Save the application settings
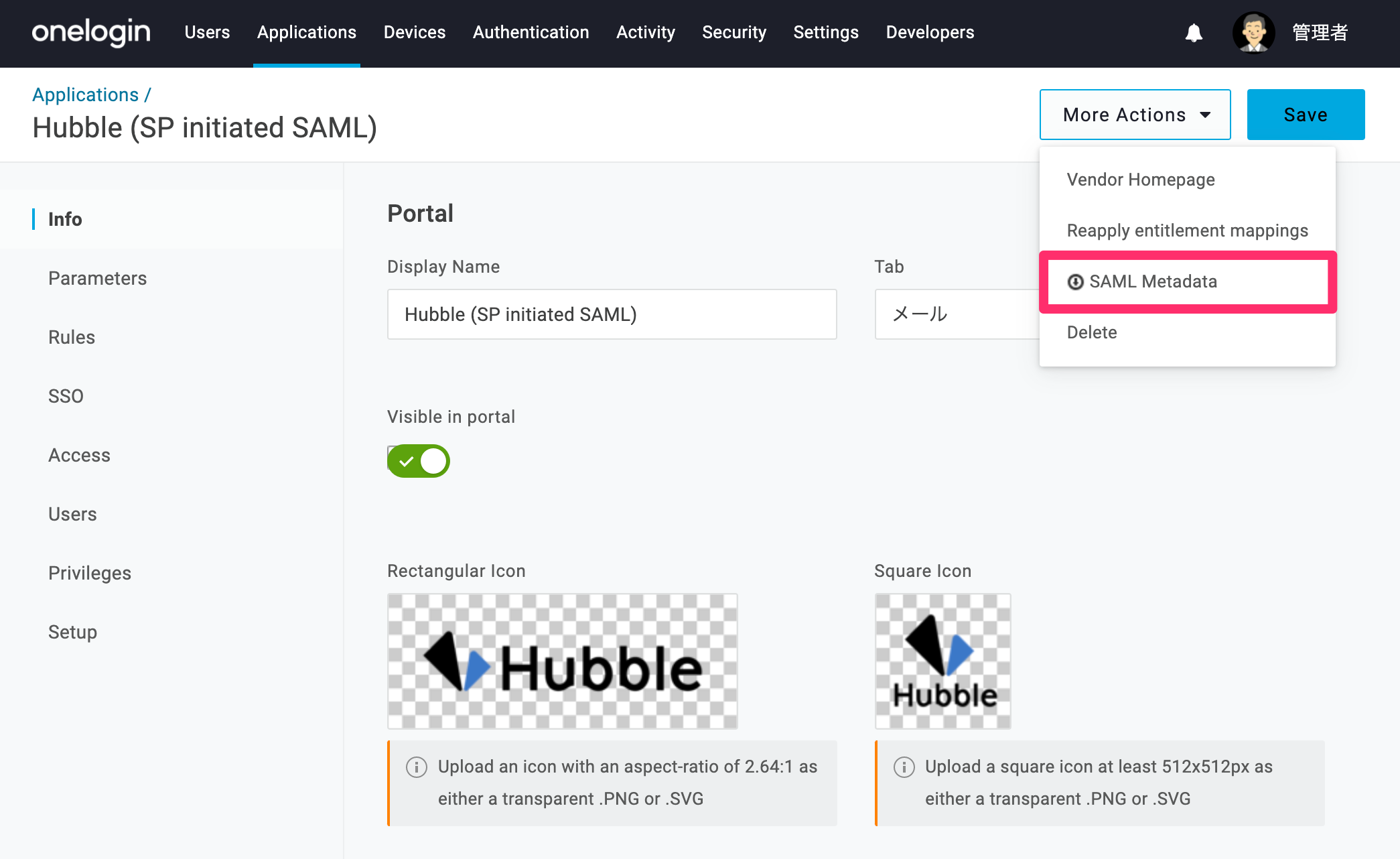The height and width of the screenshot is (859, 1400). [x=1306, y=115]
